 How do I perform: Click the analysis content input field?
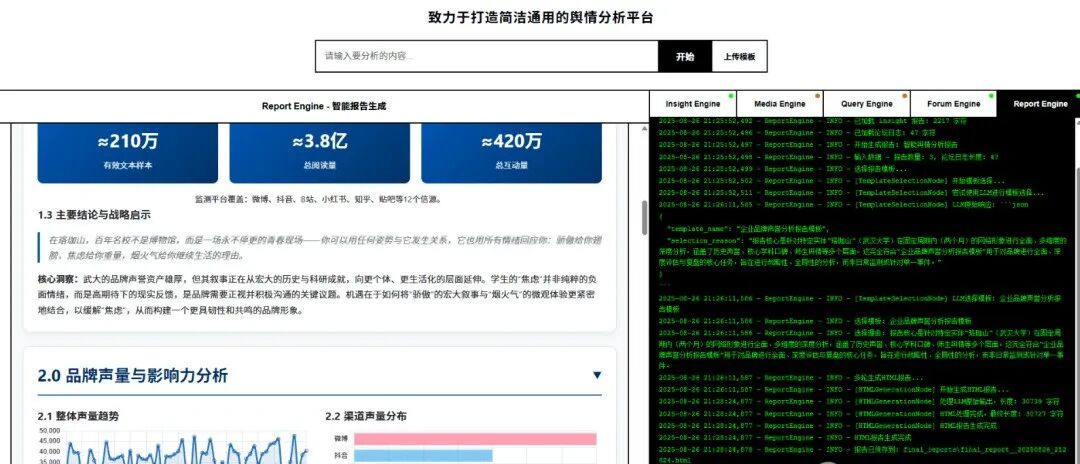(486, 56)
